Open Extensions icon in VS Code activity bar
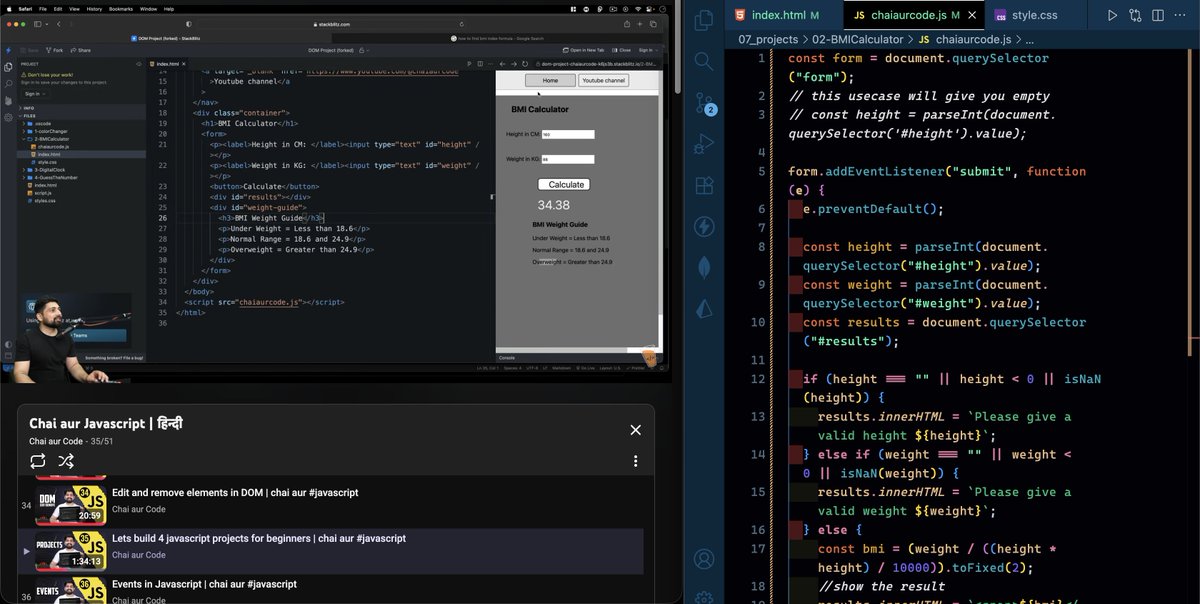Screen dimensions: 1200x604 [704, 187]
